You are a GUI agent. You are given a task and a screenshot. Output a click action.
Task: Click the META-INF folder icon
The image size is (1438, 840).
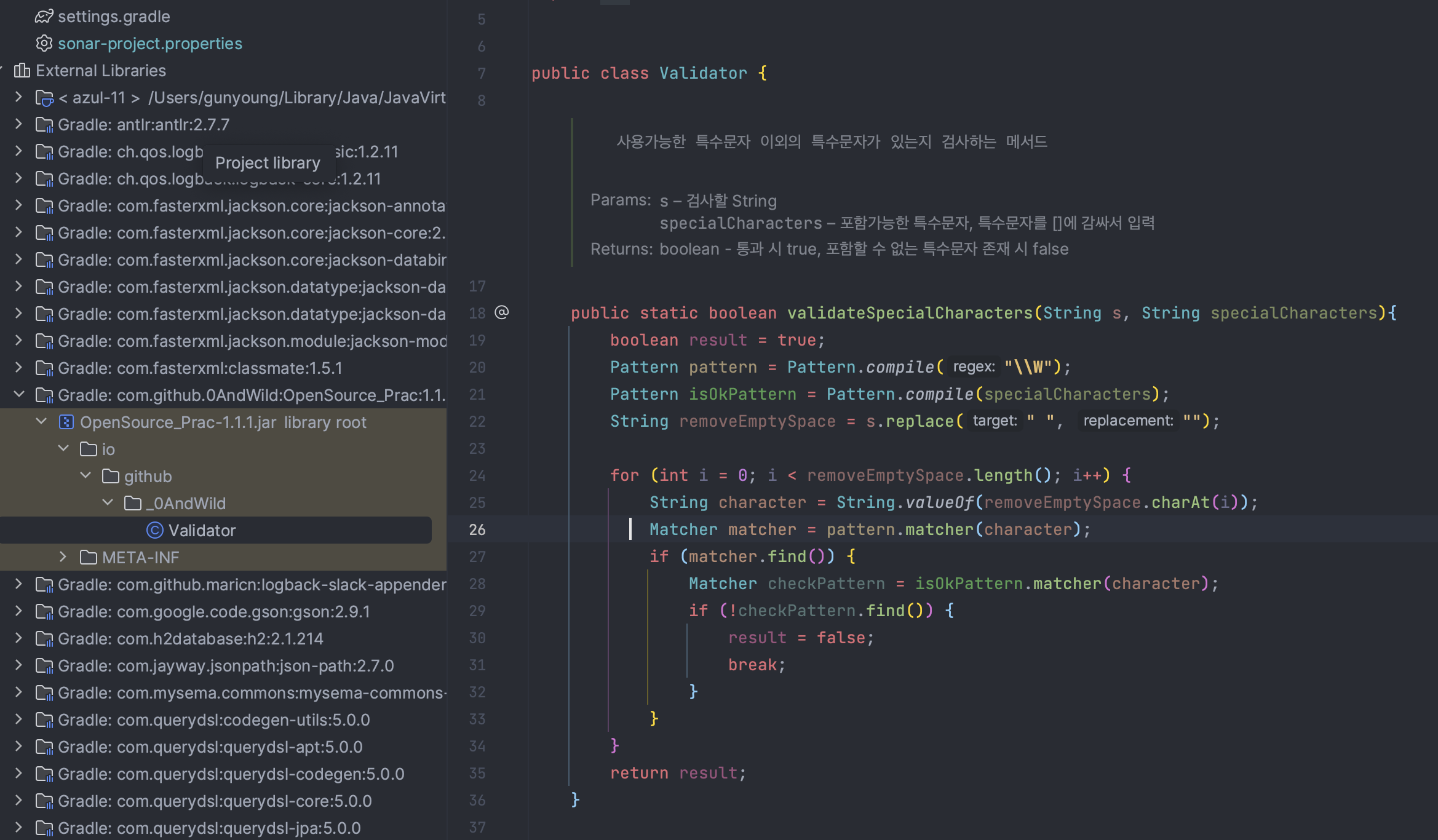click(89, 557)
